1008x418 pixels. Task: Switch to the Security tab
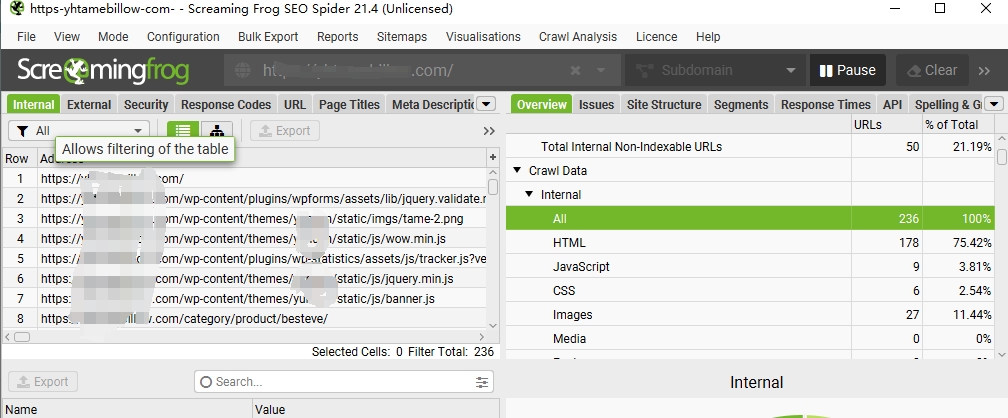[146, 104]
